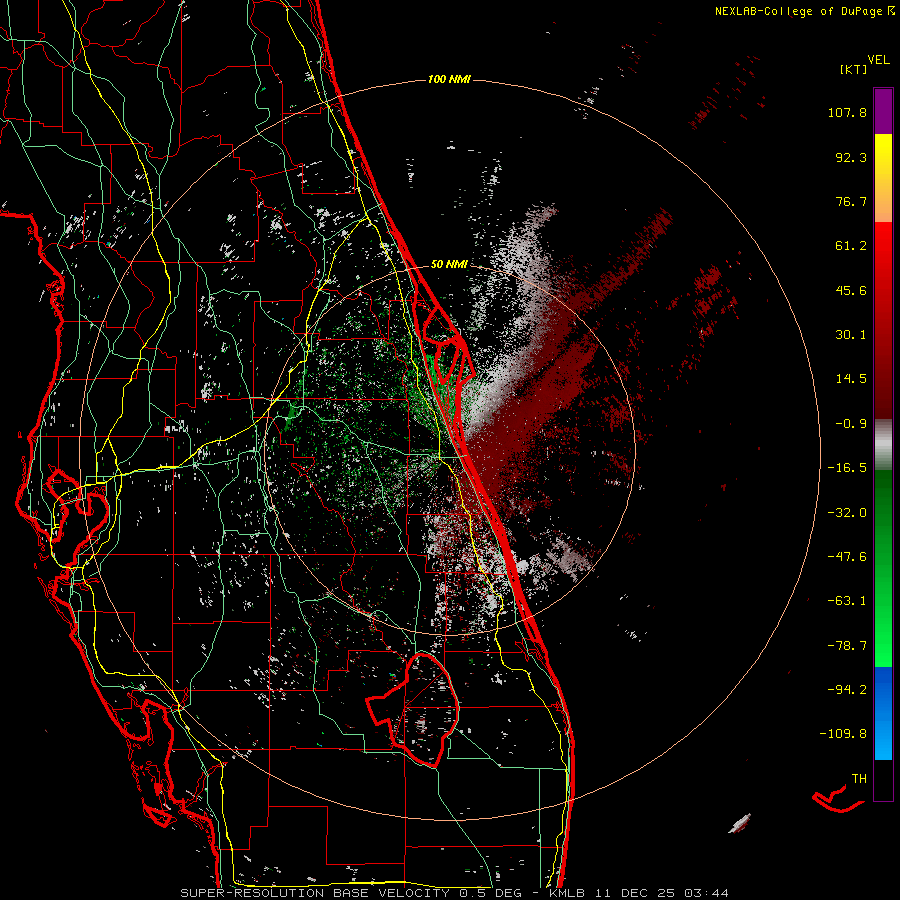The width and height of the screenshot is (900, 900).
Task: Click the -32.0 scale value
Action: [x=847, y=513]
